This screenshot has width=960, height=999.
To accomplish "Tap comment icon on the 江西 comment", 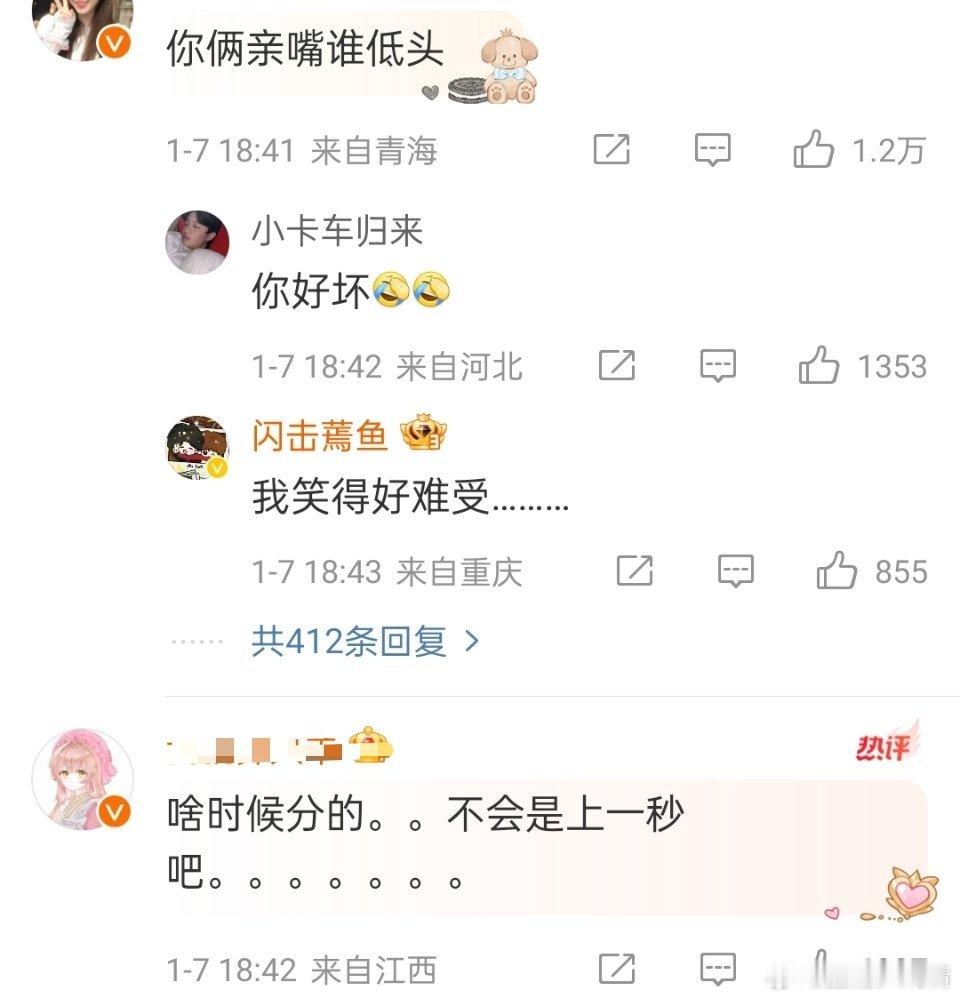I will click(x=718, y=969).
